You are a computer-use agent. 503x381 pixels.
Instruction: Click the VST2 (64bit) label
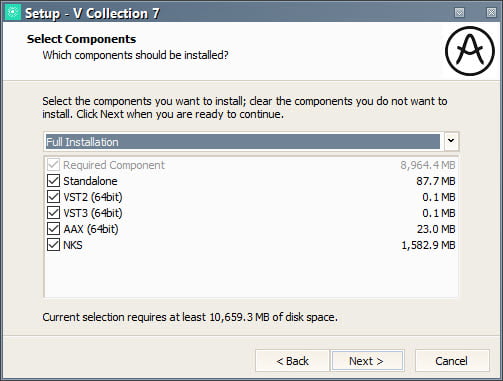(x=93, y=197)
